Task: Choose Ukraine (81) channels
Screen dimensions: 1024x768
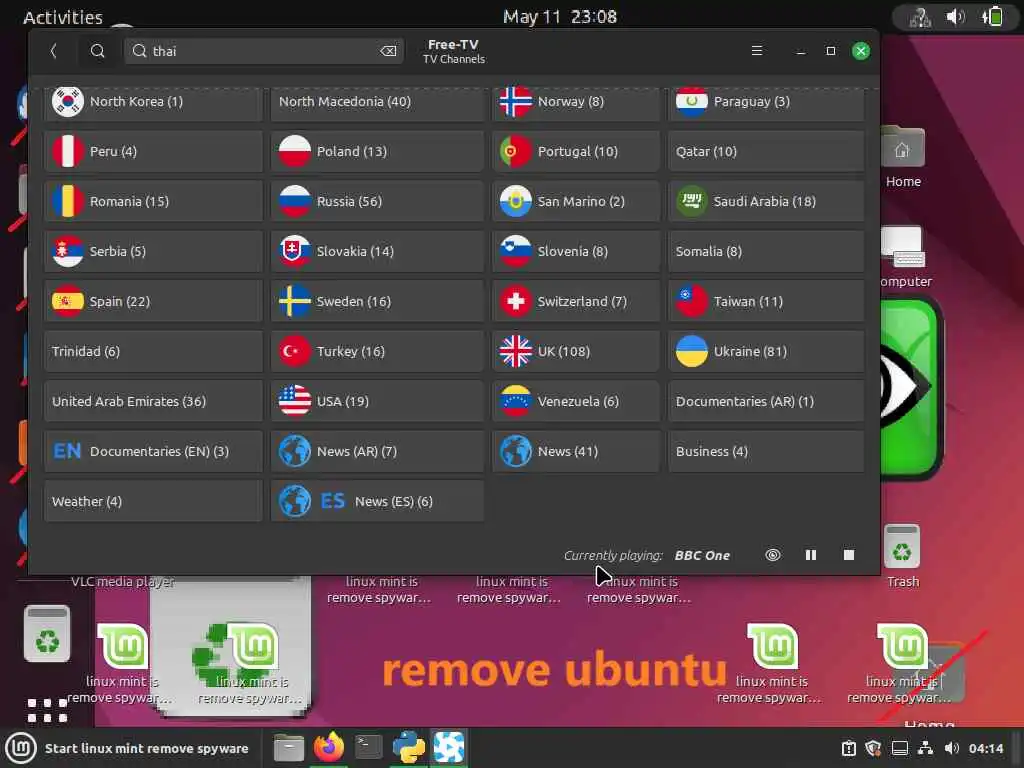Action: coord(766,351)
